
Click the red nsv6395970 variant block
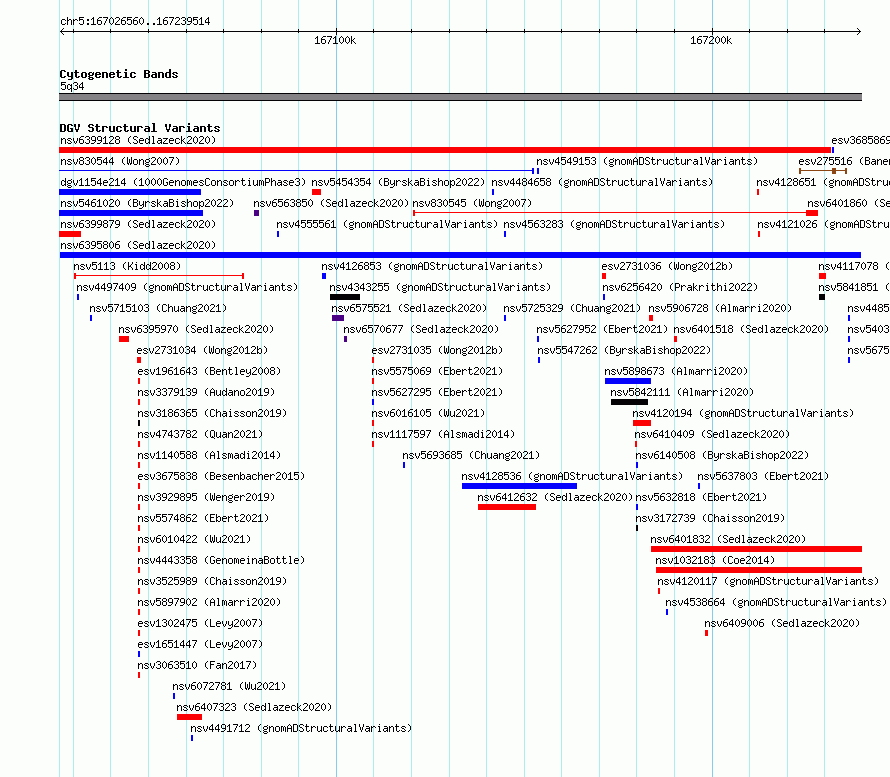tap(124, 339)
